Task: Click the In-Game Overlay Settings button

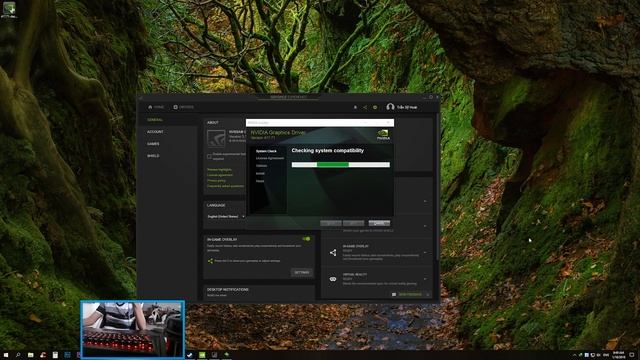Action: 302,272
